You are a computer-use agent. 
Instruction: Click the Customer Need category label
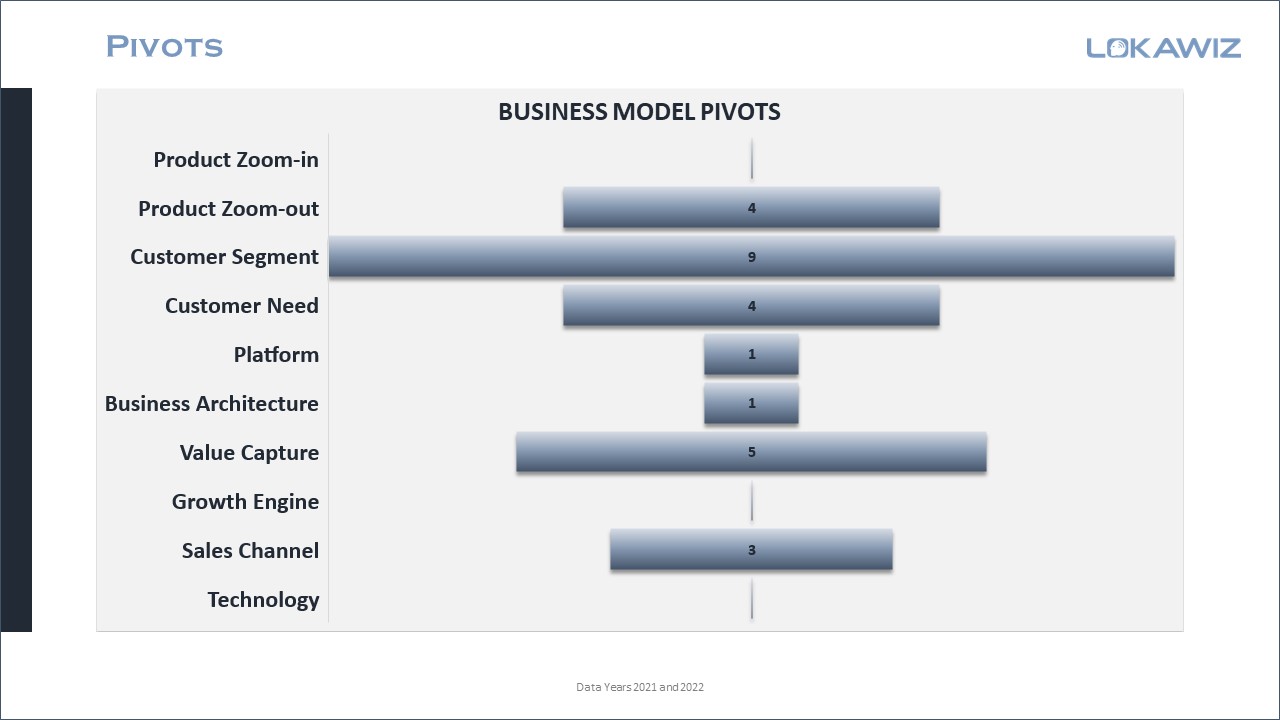[242, 306]
